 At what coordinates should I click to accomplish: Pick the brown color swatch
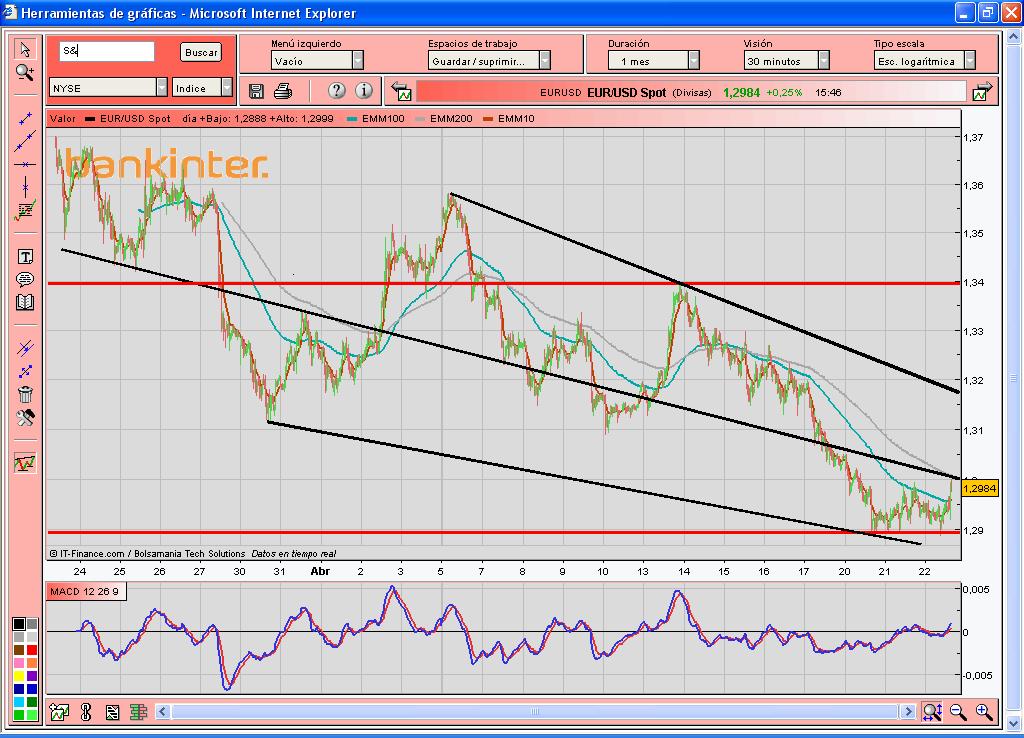point(19,650)
